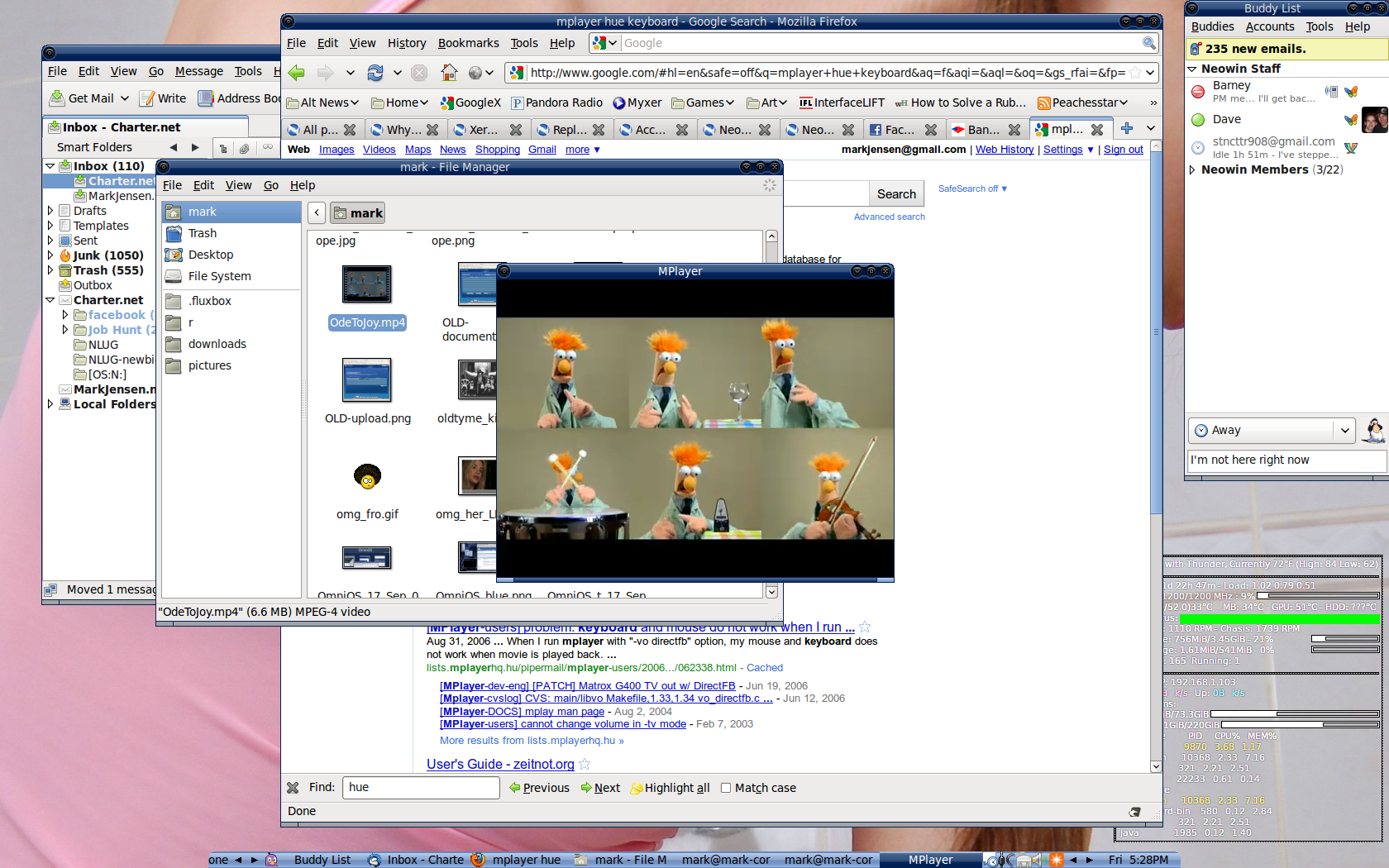Viewport: 1389px width, 868px height.
Task: Star the User's Guide search result
Action: click(x=585, y=765)
